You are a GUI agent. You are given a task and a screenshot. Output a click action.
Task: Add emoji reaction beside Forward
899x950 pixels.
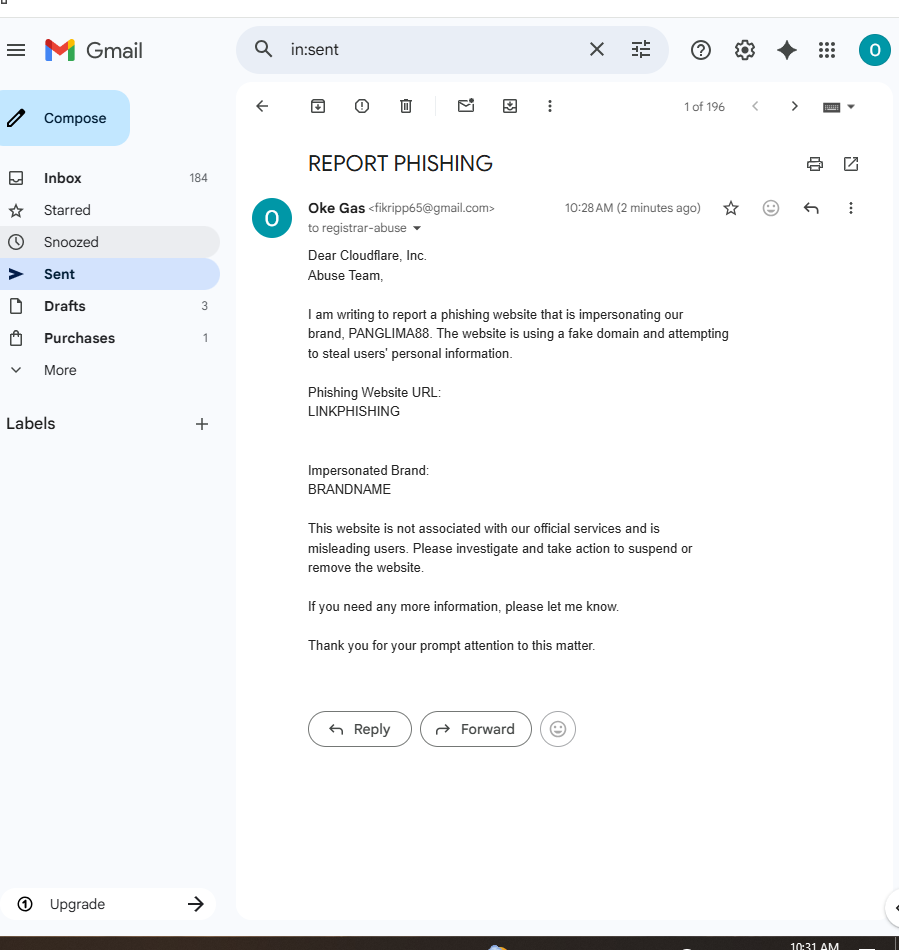(557, 729)
